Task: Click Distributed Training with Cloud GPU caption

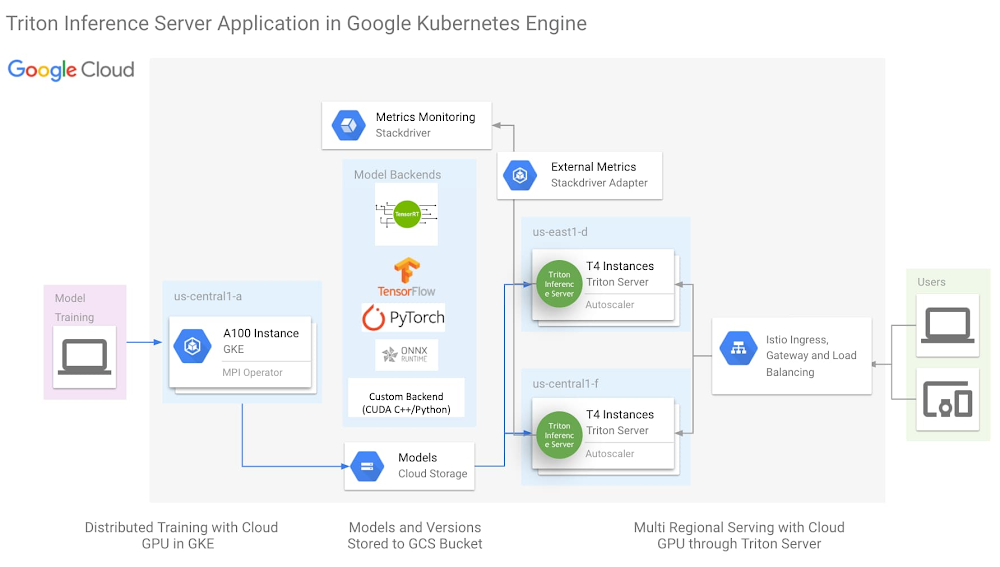Action: click(x=181, y=536)
